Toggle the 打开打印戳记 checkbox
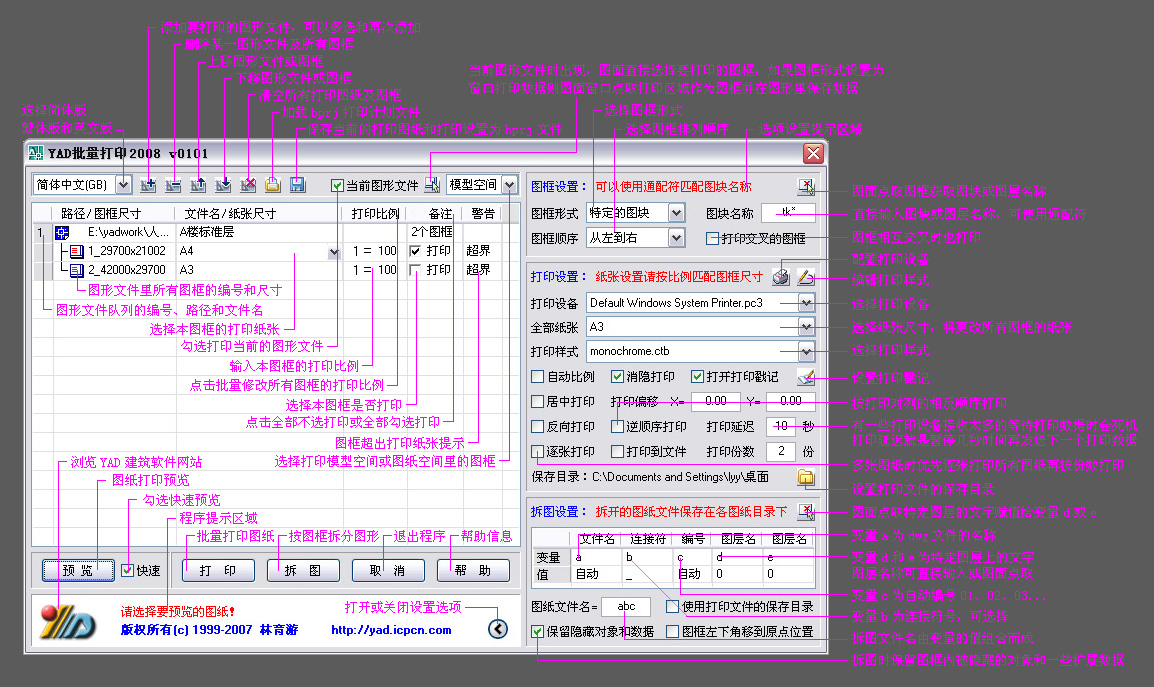Screen dimensions: 1154x687 point(697,377)
